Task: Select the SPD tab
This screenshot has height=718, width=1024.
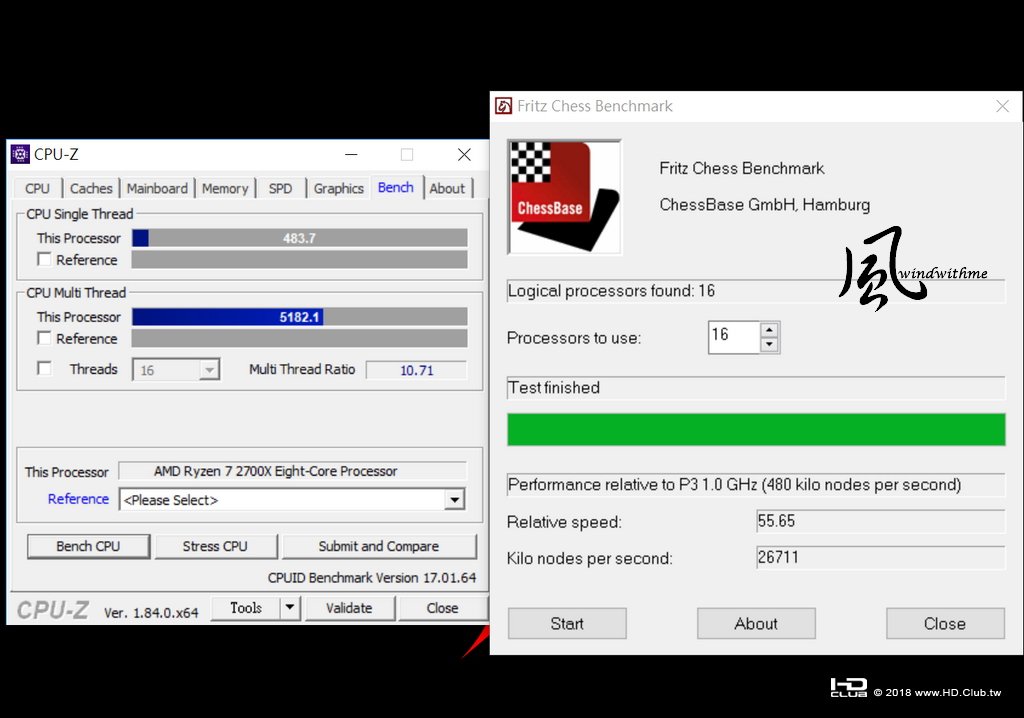Action: coord(280,188)
